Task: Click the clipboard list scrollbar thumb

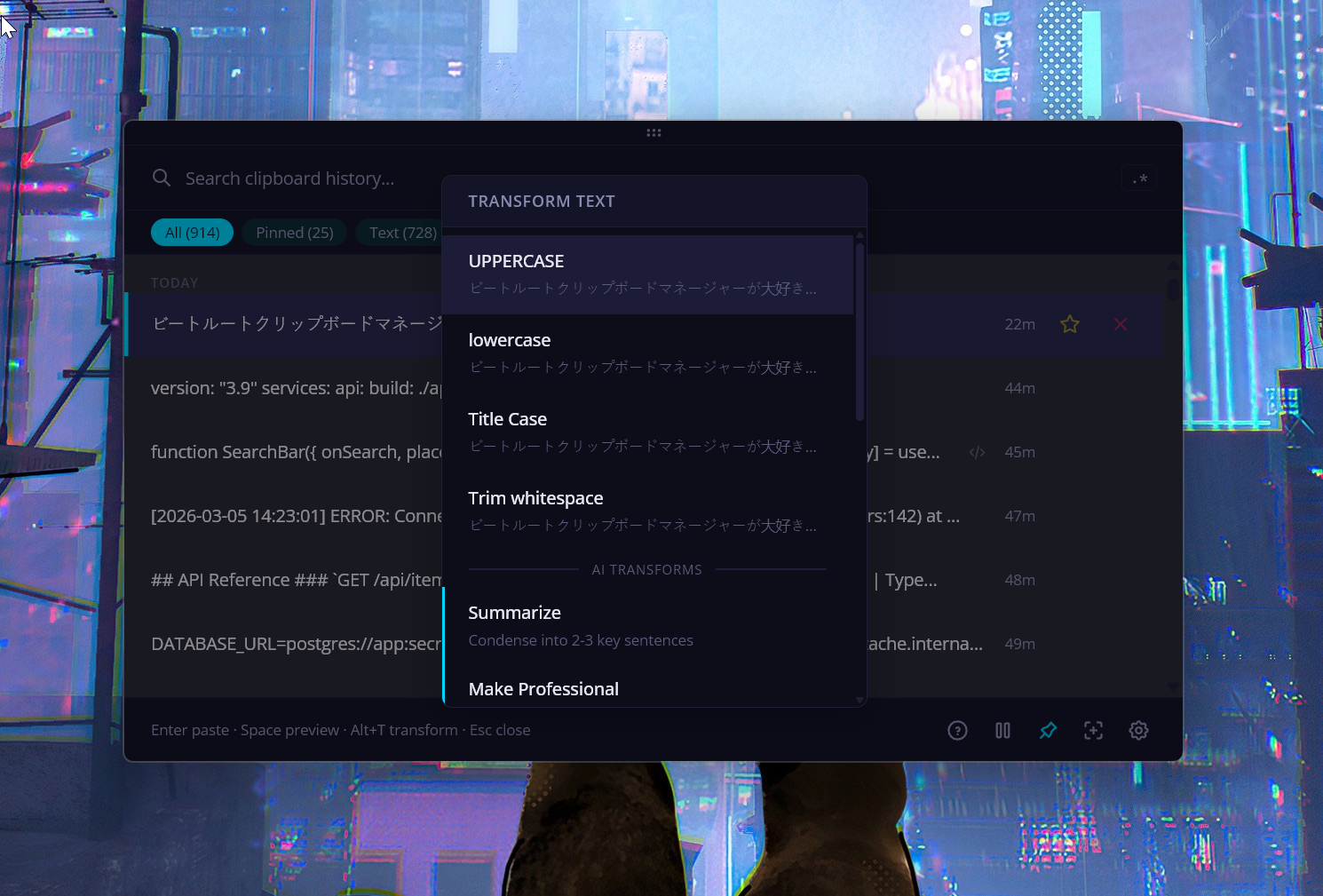Action: pyautogui.click(x=1173, y=289)
